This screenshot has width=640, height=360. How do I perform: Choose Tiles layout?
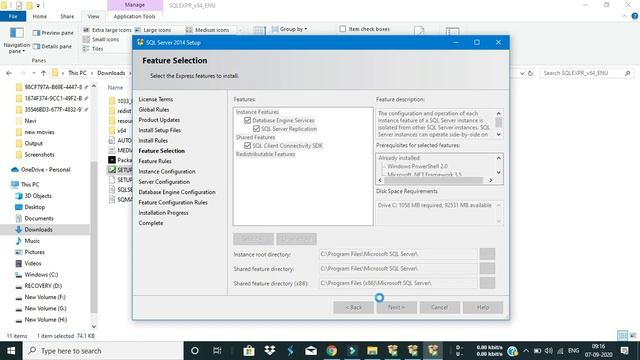point(93,49)
